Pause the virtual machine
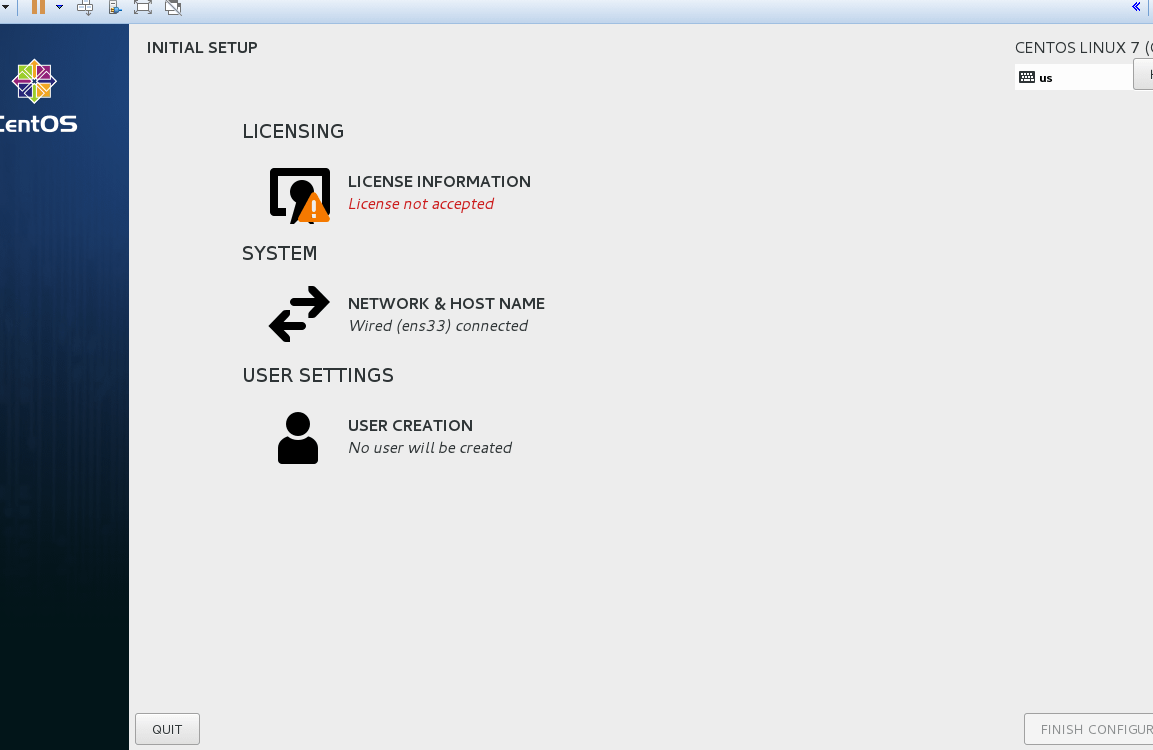 (38, 7)
